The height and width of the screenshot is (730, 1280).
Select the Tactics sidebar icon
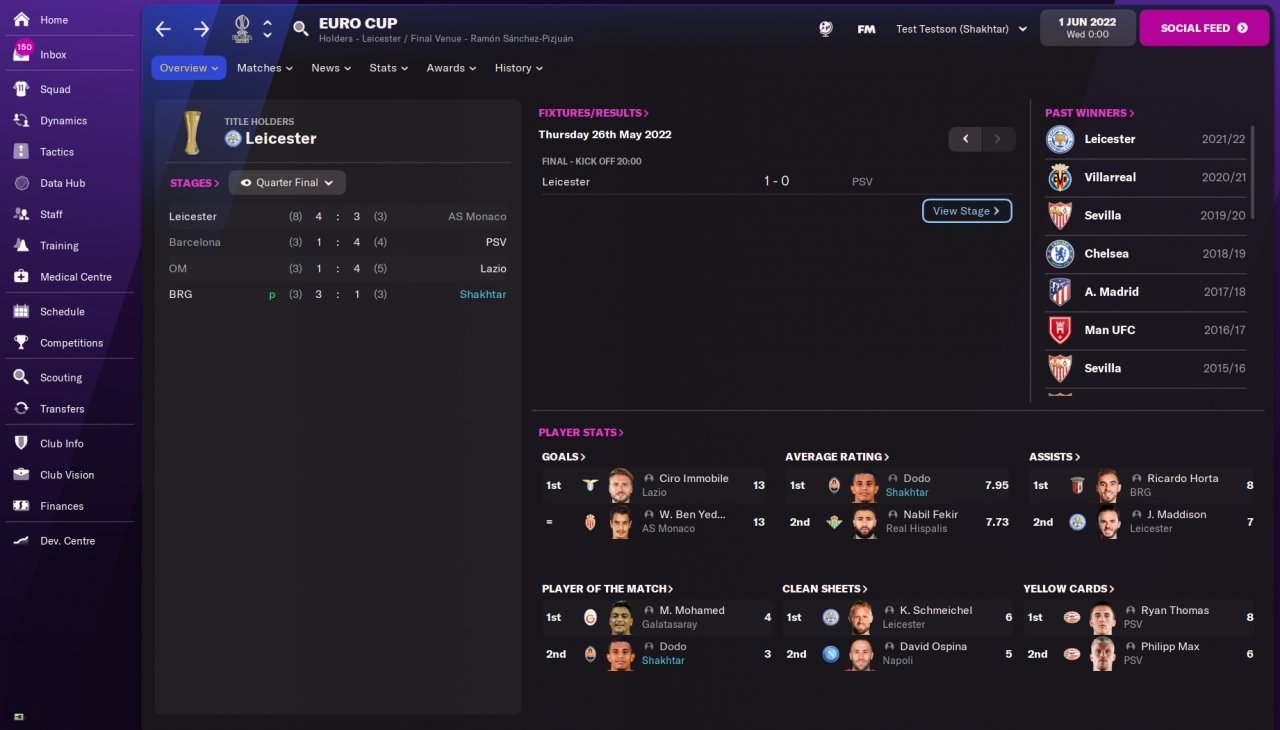21,151
